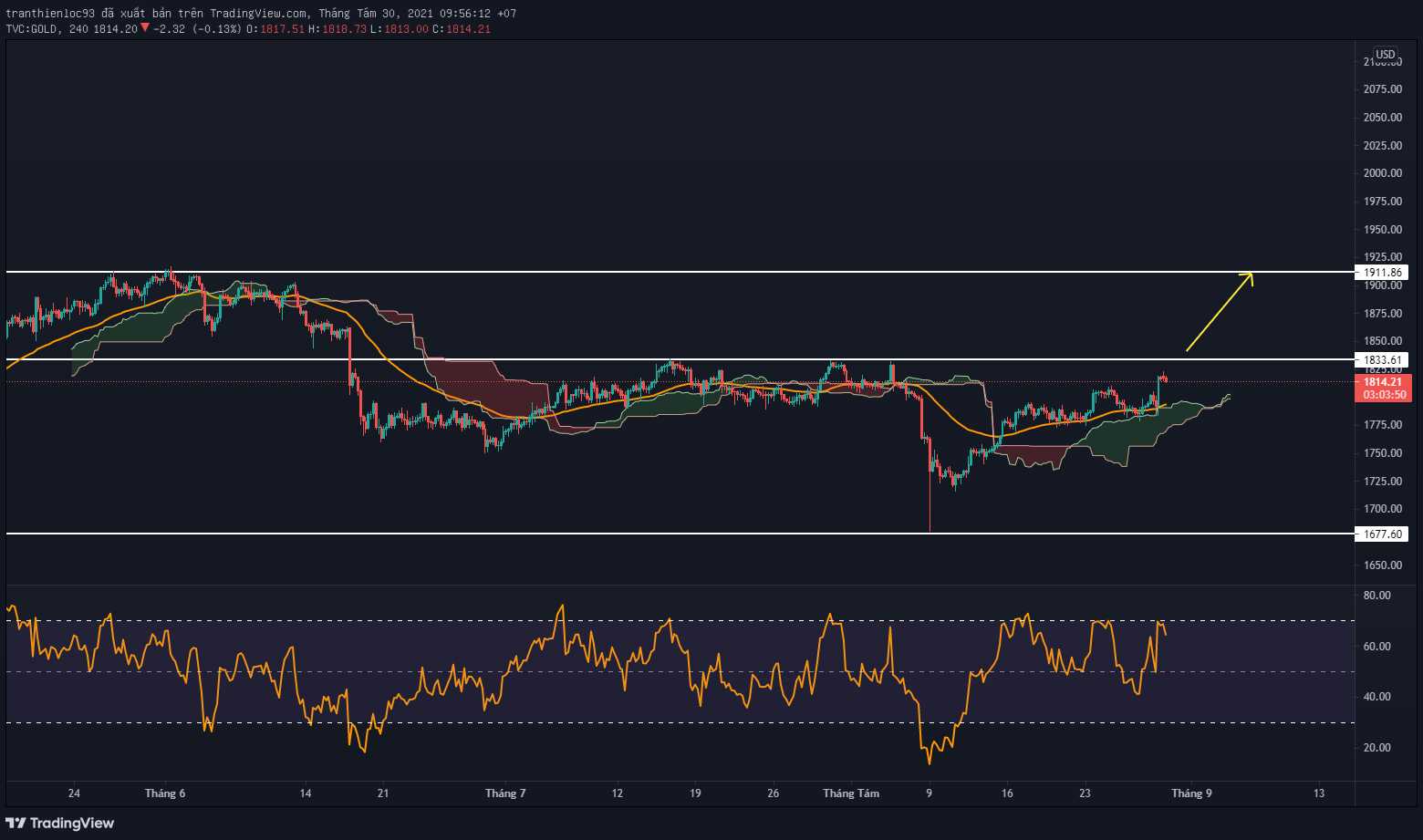Click the 21 date label on time axis

[x=383, y=793]
